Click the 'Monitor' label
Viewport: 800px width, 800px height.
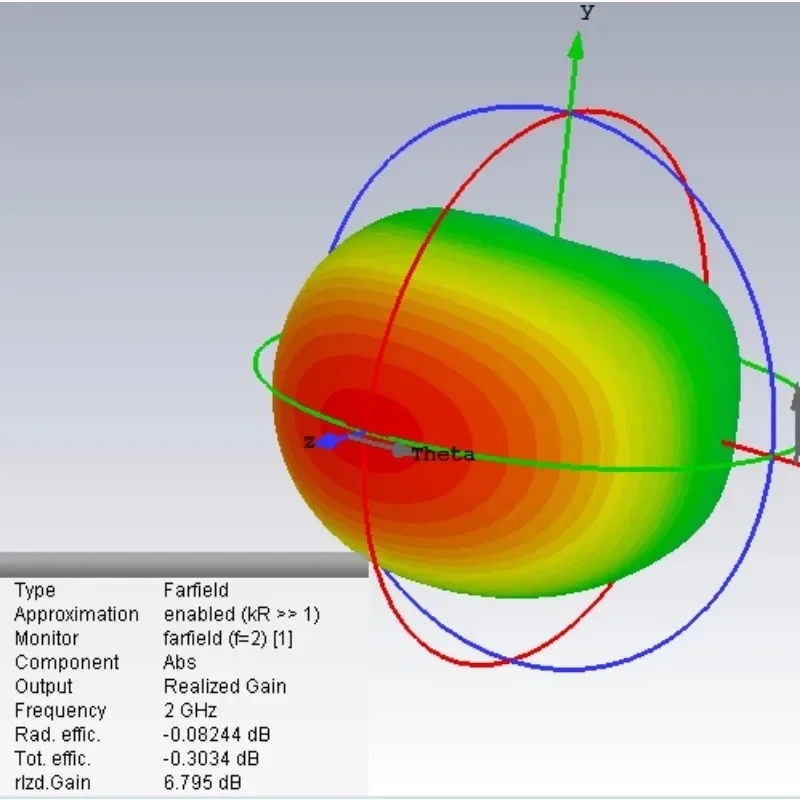tap(46, 638)
